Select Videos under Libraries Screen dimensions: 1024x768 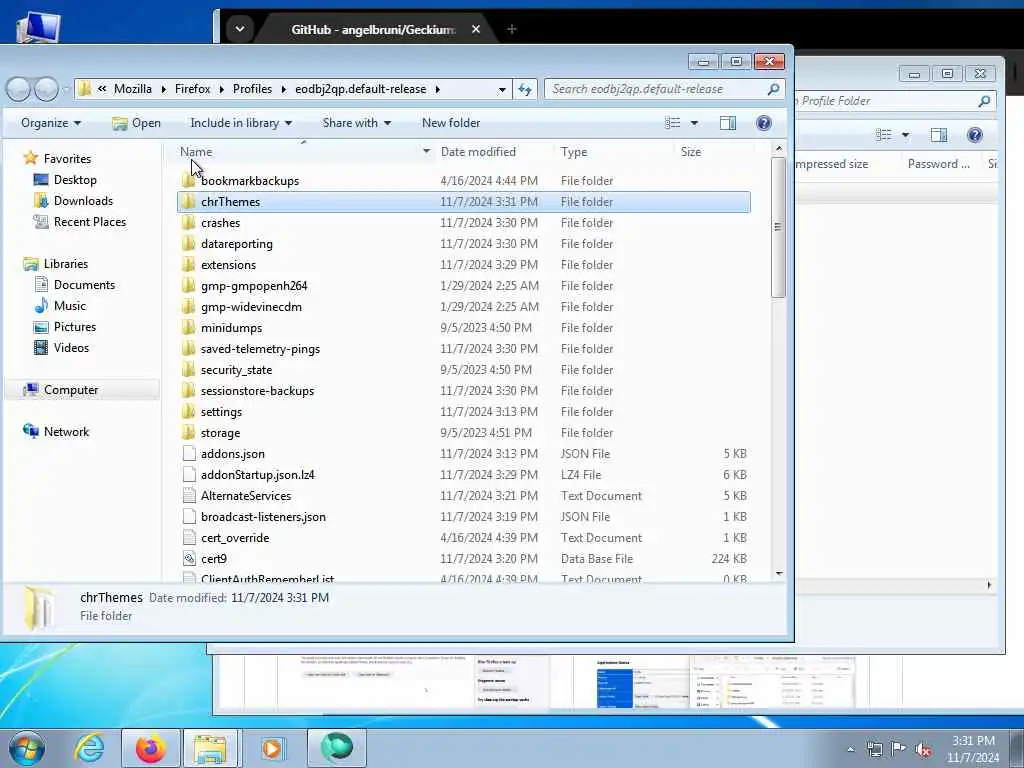[71, 347]
